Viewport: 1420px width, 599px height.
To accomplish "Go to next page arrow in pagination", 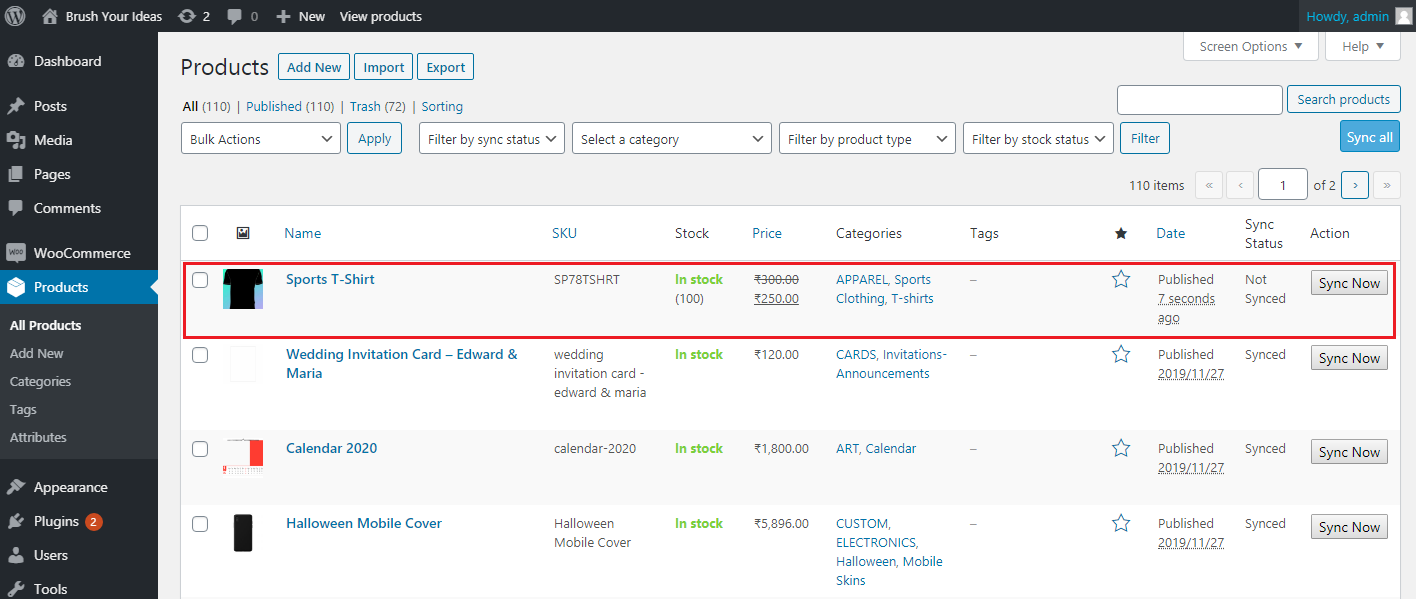I will (1355, 185).
